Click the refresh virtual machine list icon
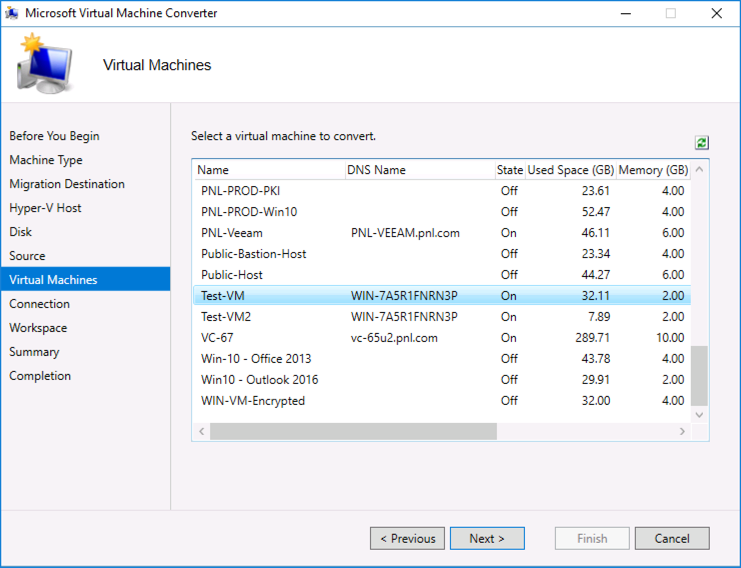 click(x=701, y=142)
